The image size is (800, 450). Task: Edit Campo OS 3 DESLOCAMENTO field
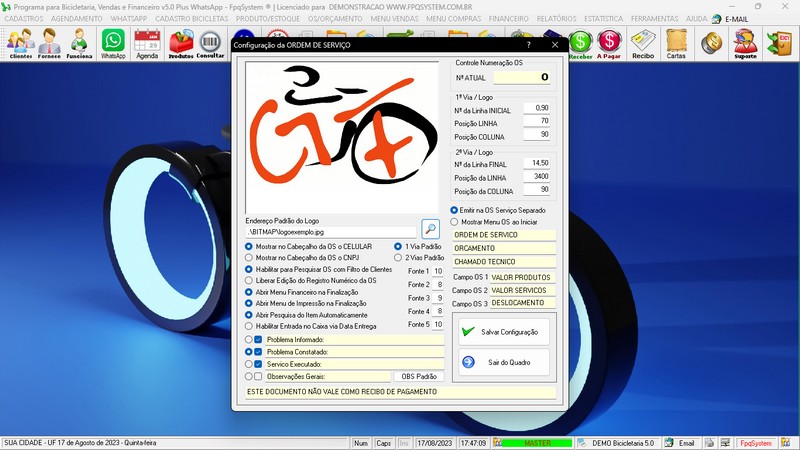pyautogui.click(x=522, y=303)
